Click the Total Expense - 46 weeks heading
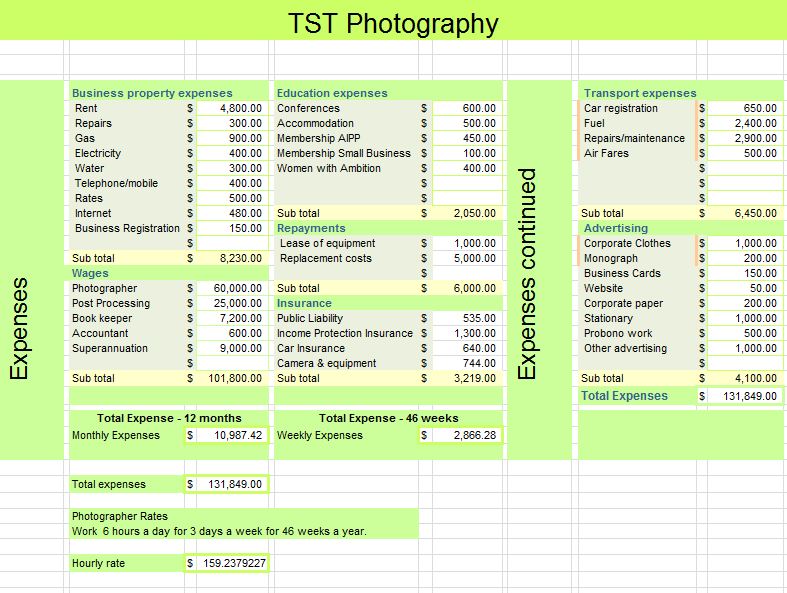Viewport: 787px width, 593px height. click(388, 418)
